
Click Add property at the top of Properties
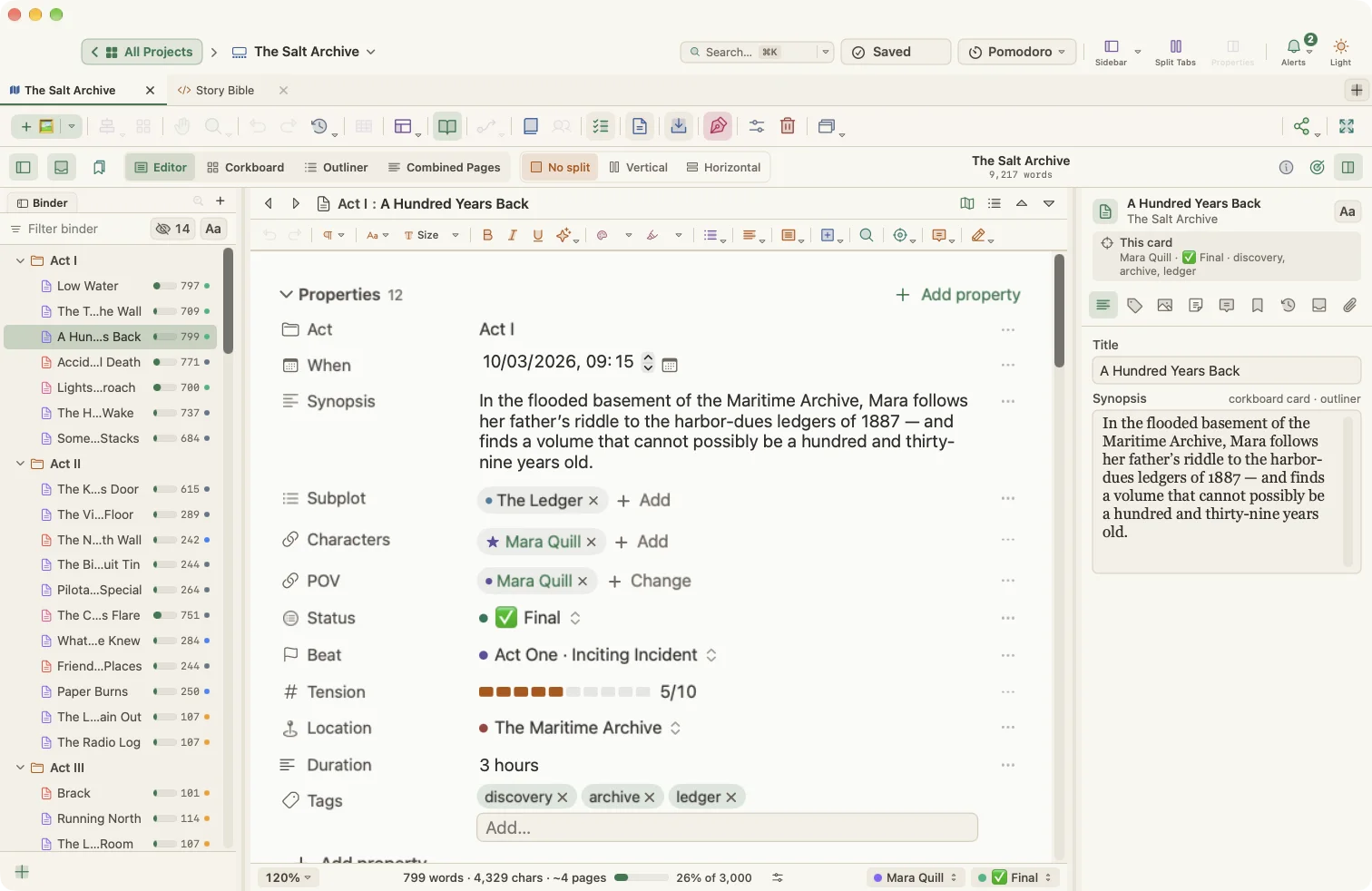[x=957, y=294]
